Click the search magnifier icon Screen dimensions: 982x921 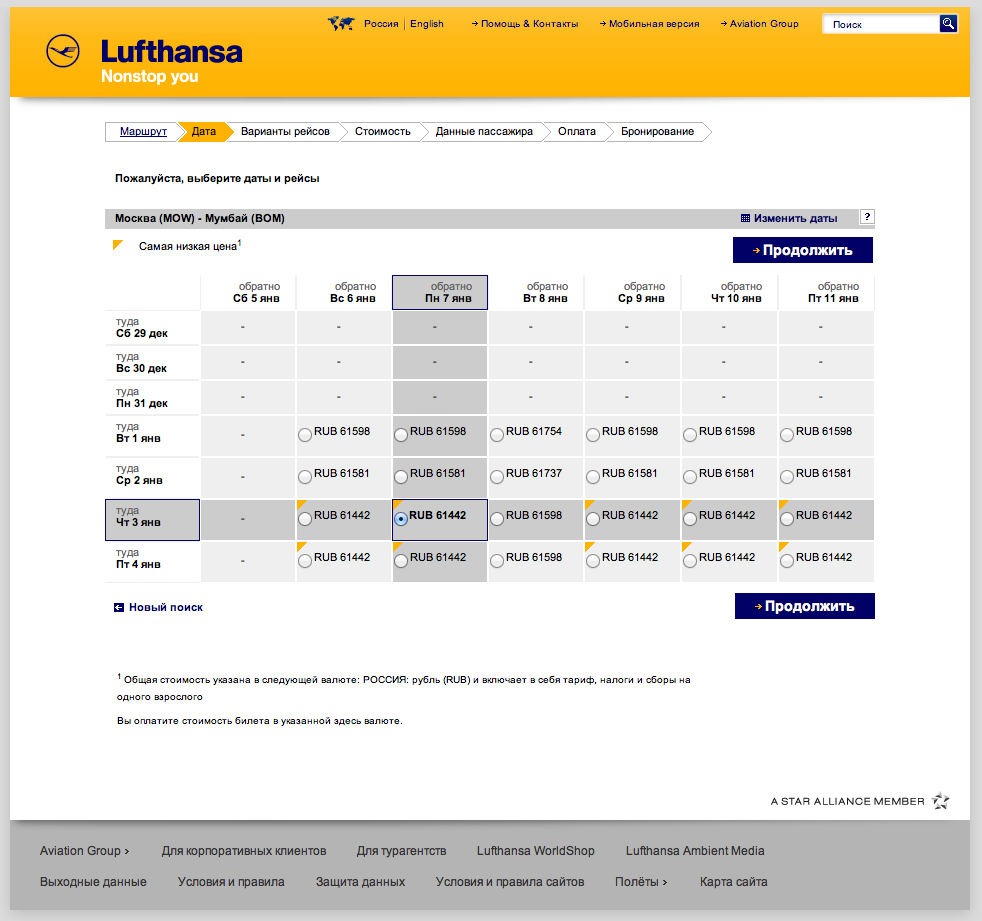tap(948, 24)
